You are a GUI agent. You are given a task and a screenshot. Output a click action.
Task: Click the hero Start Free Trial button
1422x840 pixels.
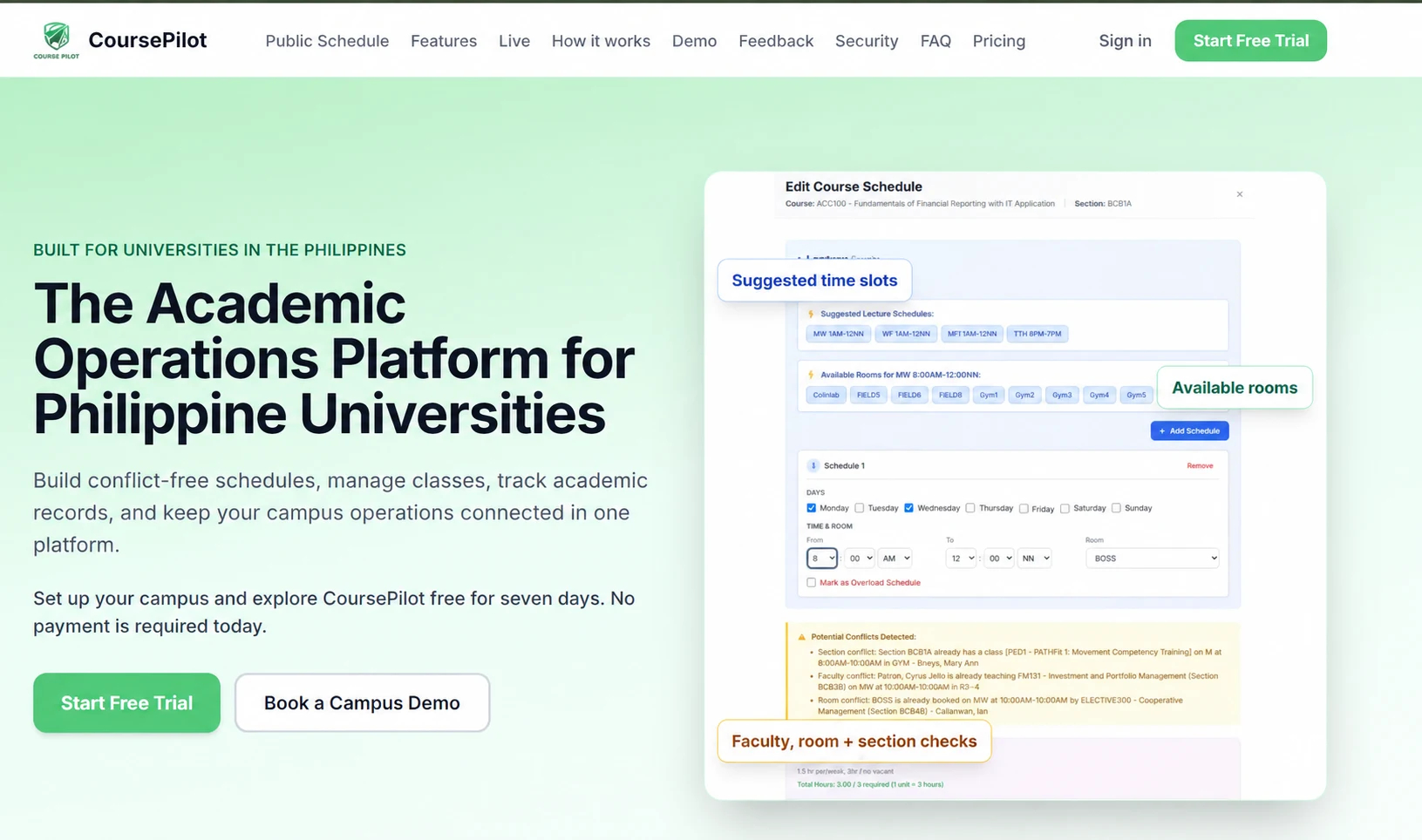[127, 703]
